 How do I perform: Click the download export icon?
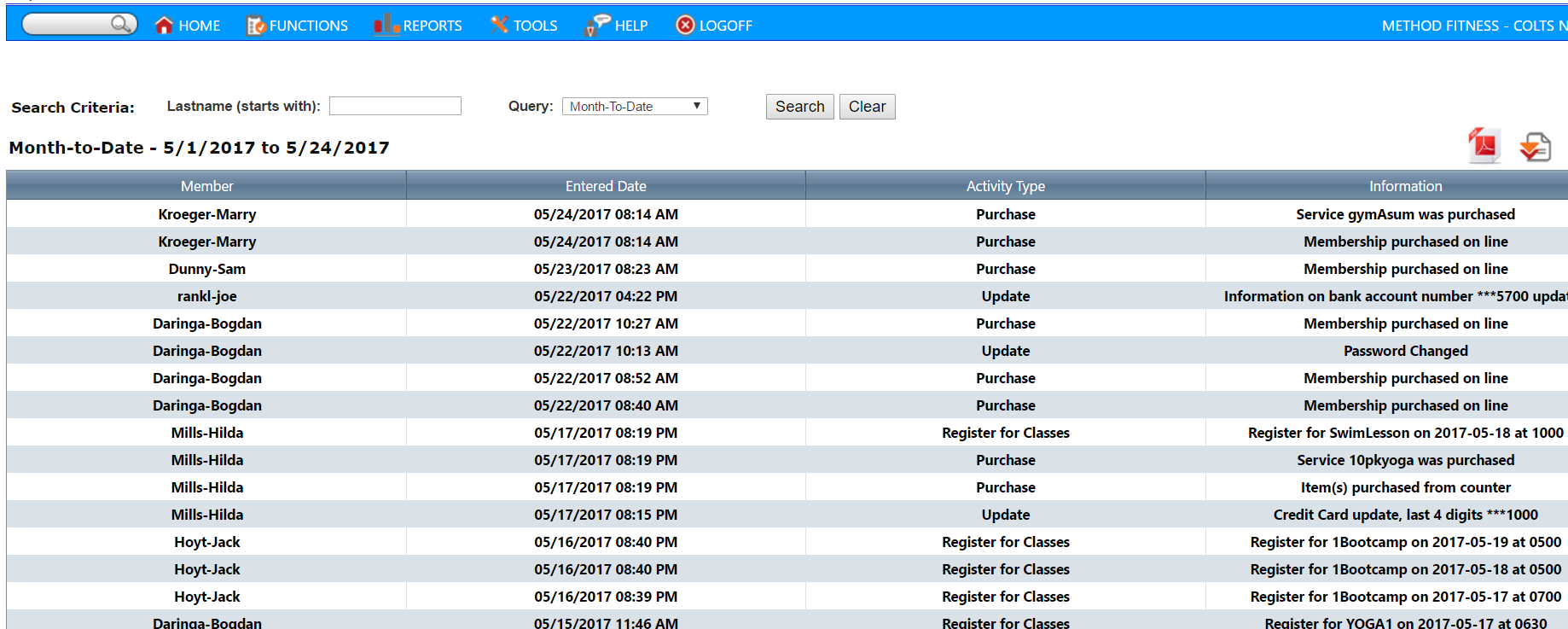(x=1535, y=147)
